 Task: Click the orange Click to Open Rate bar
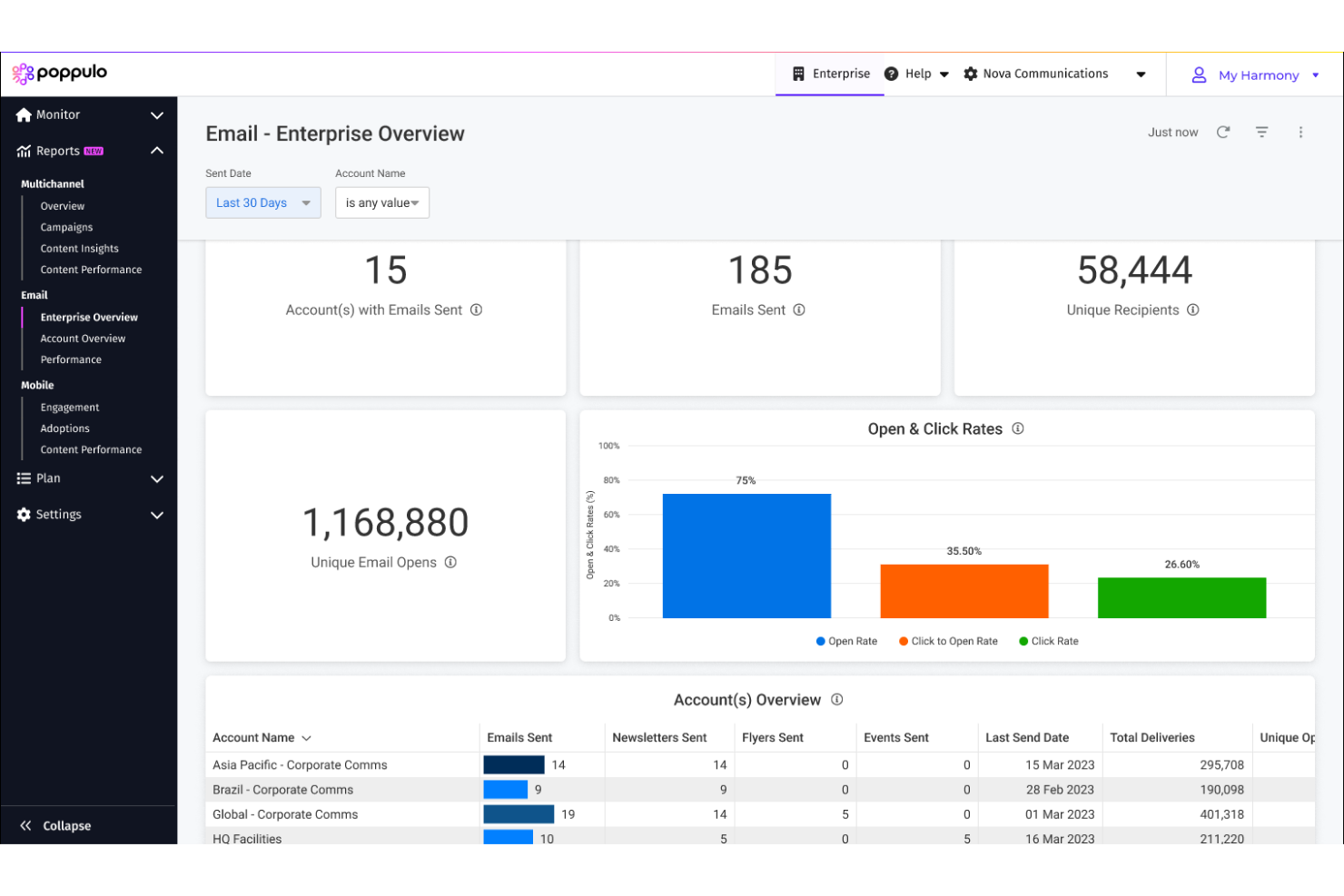click(964, 592)
